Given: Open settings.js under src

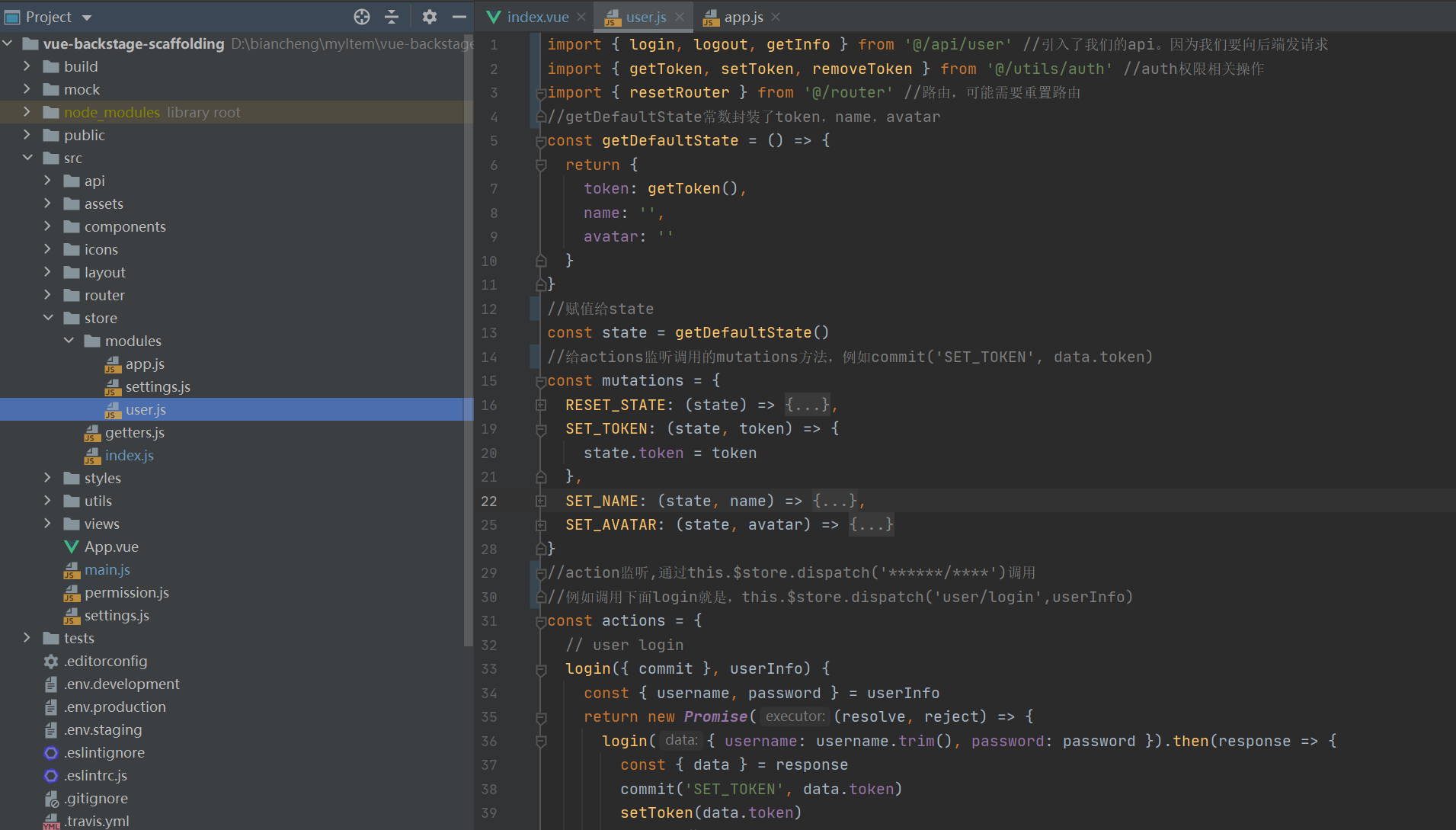Looking at the screenshot, I should (x=117, y=615).
